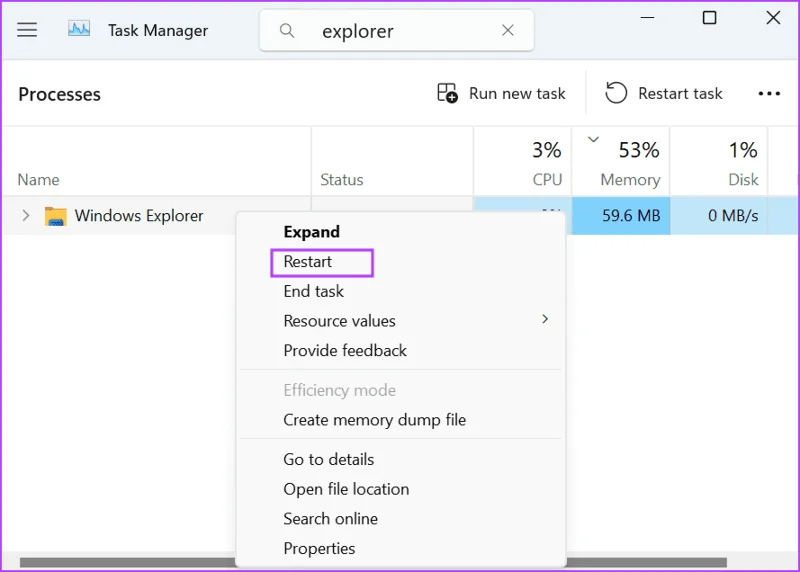Click the search magnifier icon

pyautogui.click(x=287, y=31)
